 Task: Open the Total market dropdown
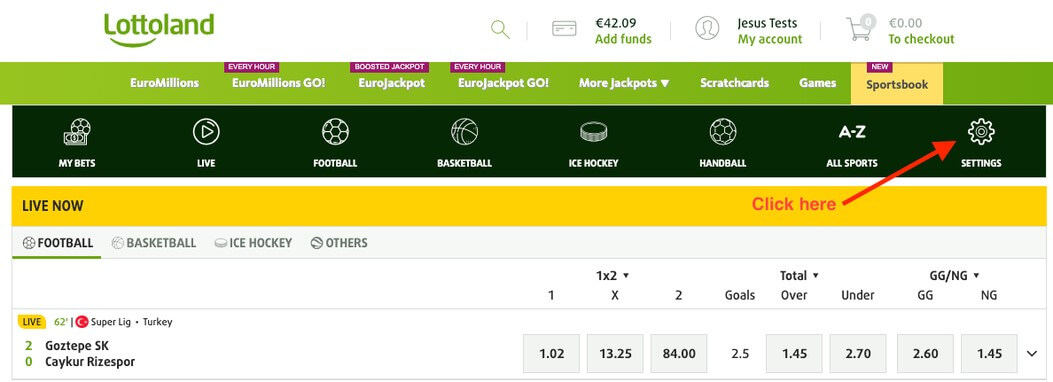799,275
